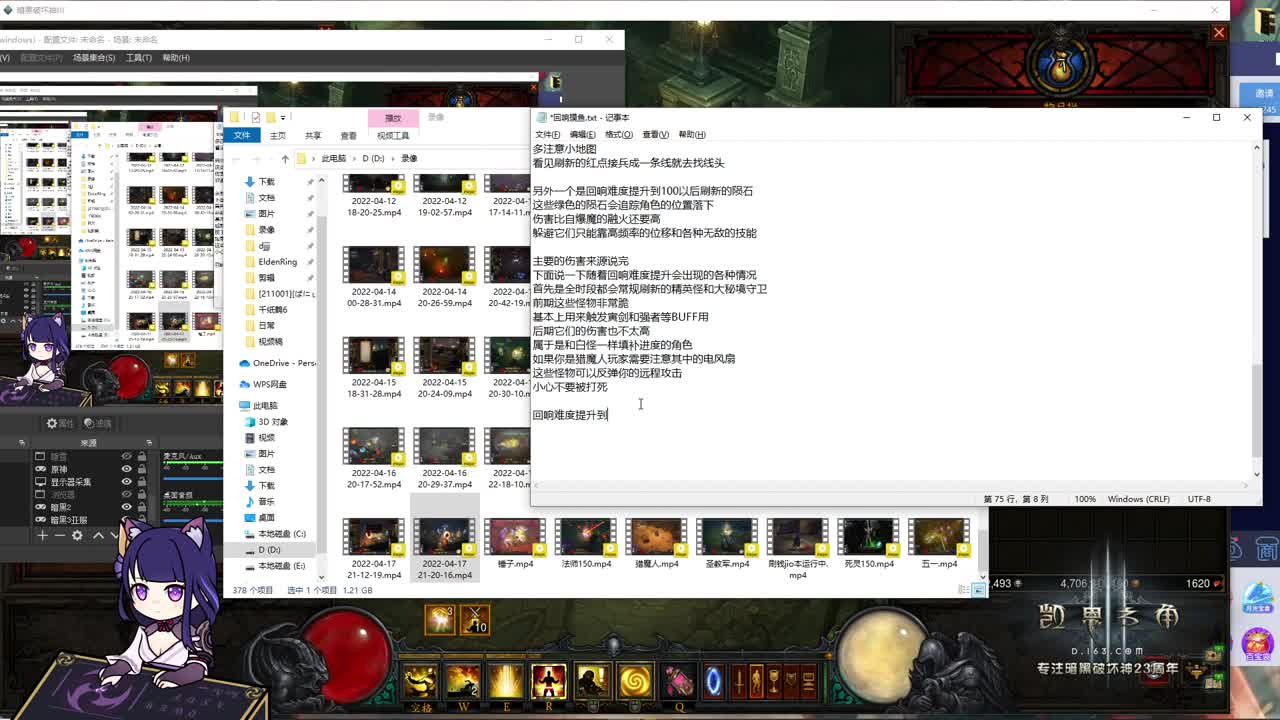Open the 帮助(H) menu in Notepad
This screenshot has width=1280, height=720.
[x=692, y=134]
